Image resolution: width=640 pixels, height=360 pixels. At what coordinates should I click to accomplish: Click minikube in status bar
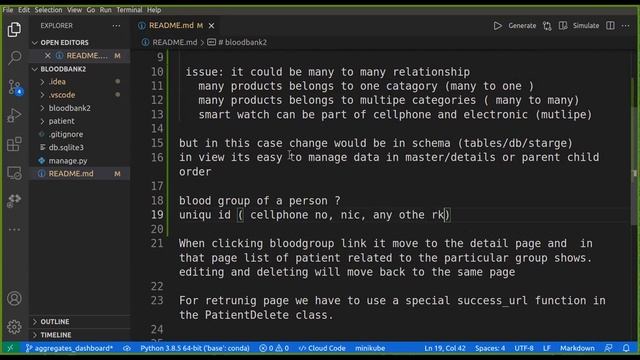tap(370, 348)
